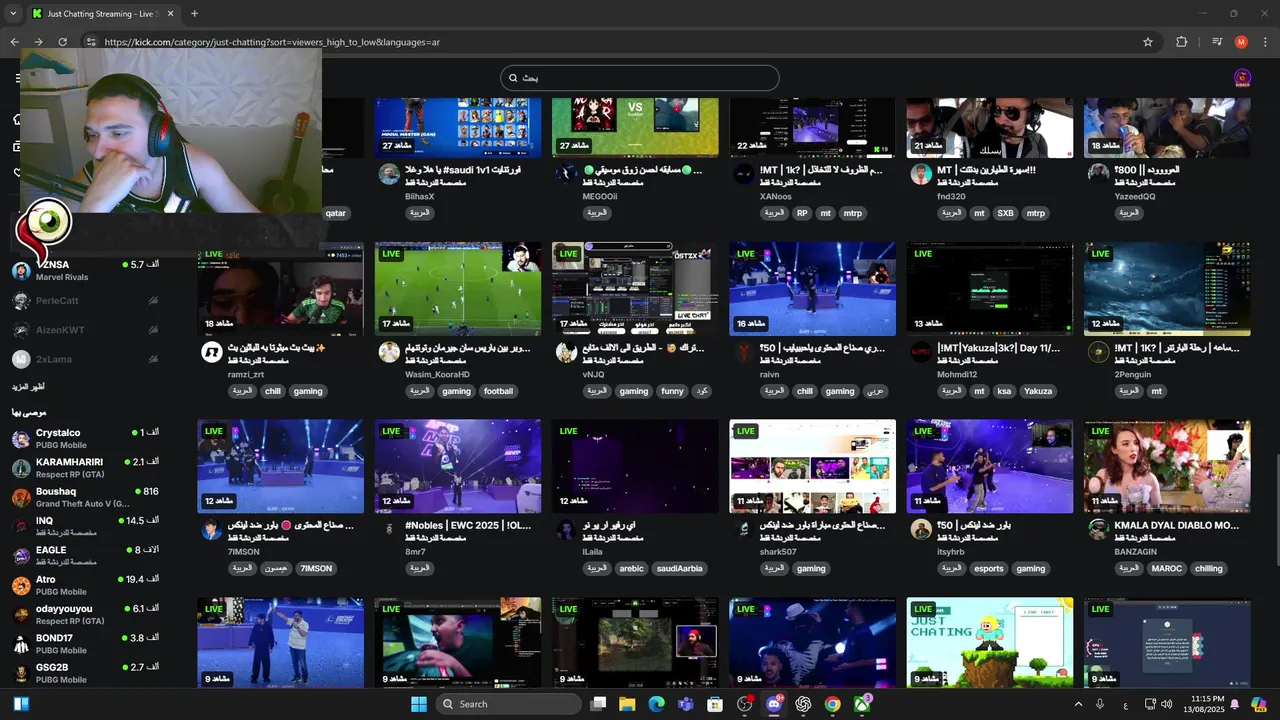The image size is (1280, 720).
Task: Click the Chrome back arrow
Action: click(x=14, y=42)
